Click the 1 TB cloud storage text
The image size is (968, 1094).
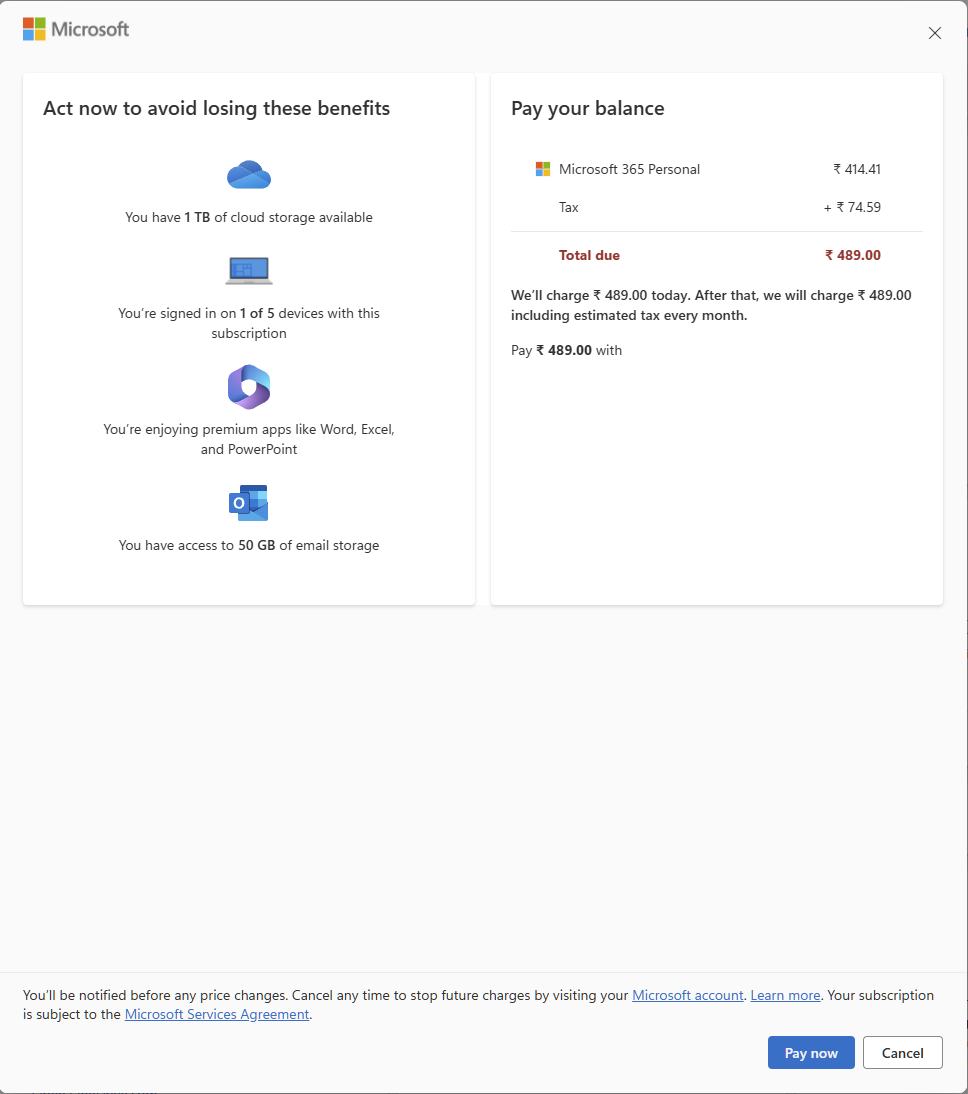tap(248, 217)
